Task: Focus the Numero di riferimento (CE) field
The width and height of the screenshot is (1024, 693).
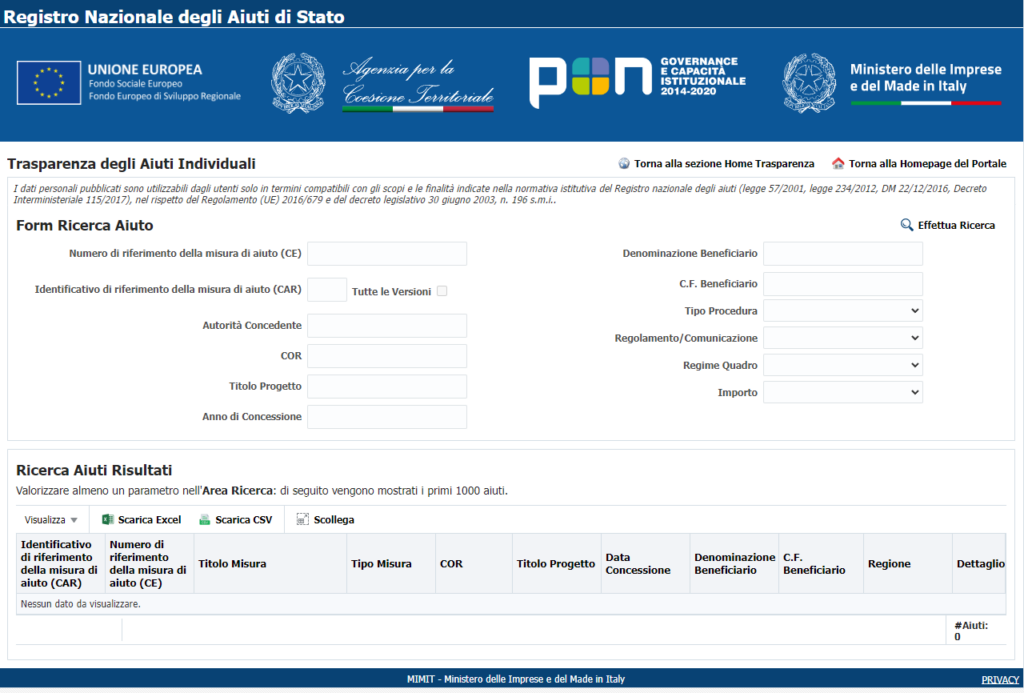Action: point(387,253)
